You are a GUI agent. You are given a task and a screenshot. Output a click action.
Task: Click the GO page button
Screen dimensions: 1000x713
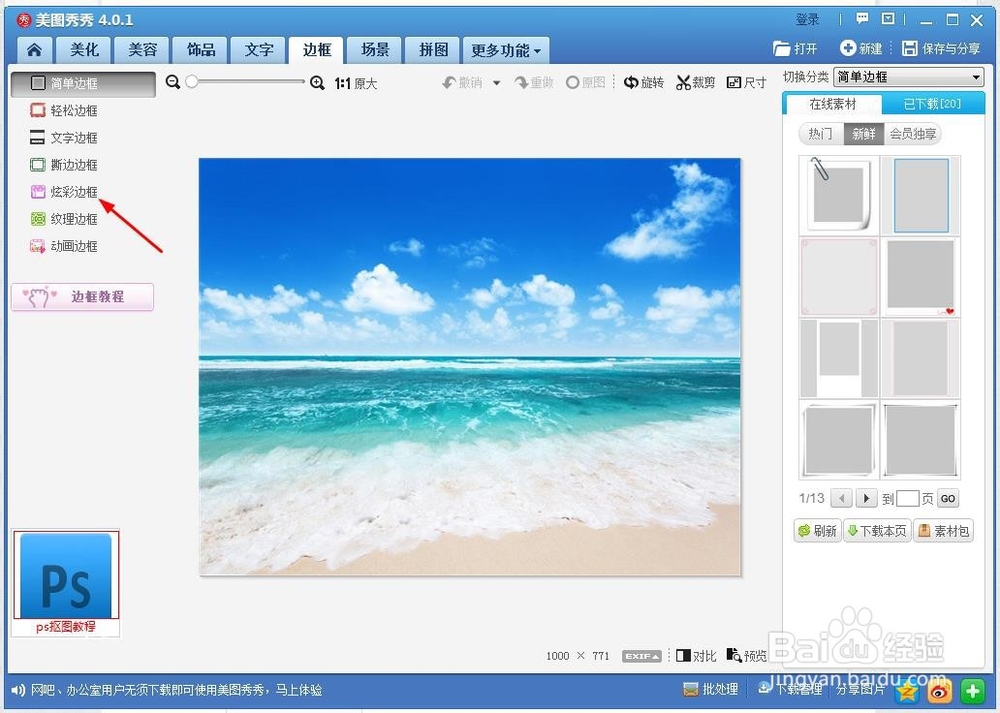pyautogui.click(x=948, y=498)
